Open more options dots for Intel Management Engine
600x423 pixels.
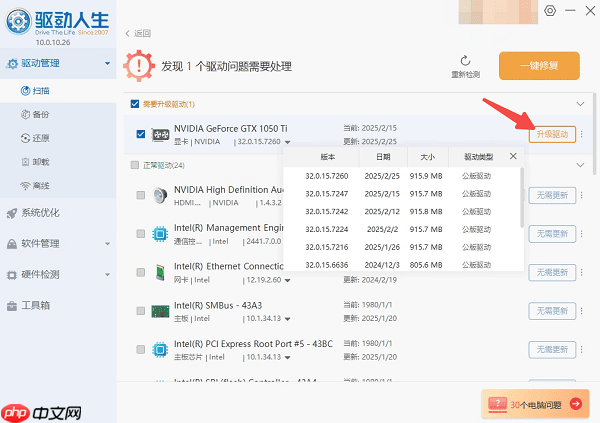[582, 234]
